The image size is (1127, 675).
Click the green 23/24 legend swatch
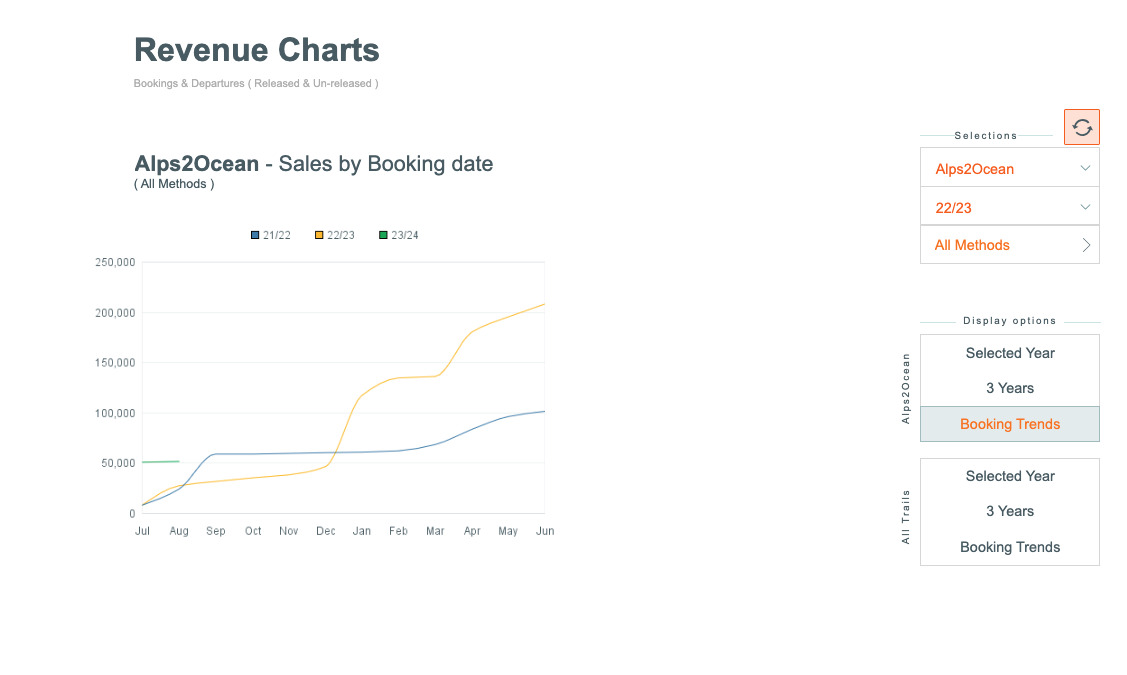click(383, 236)
